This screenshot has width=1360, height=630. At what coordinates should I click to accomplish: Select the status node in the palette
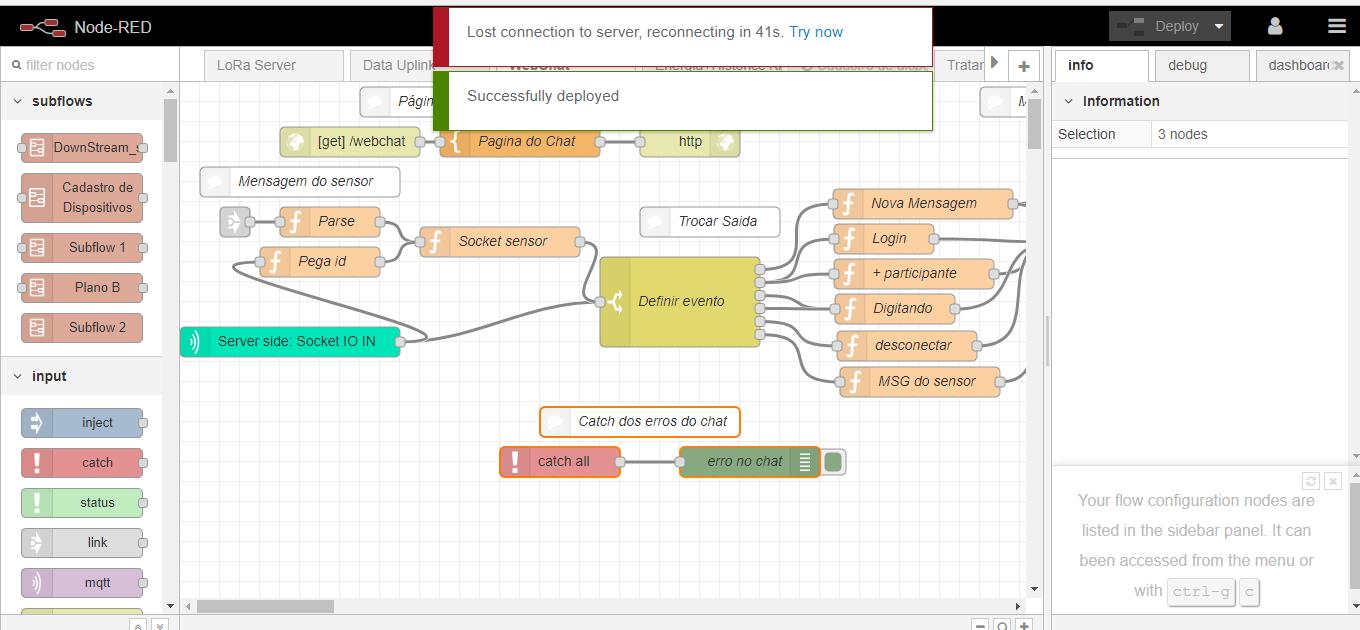coord(83,502)
